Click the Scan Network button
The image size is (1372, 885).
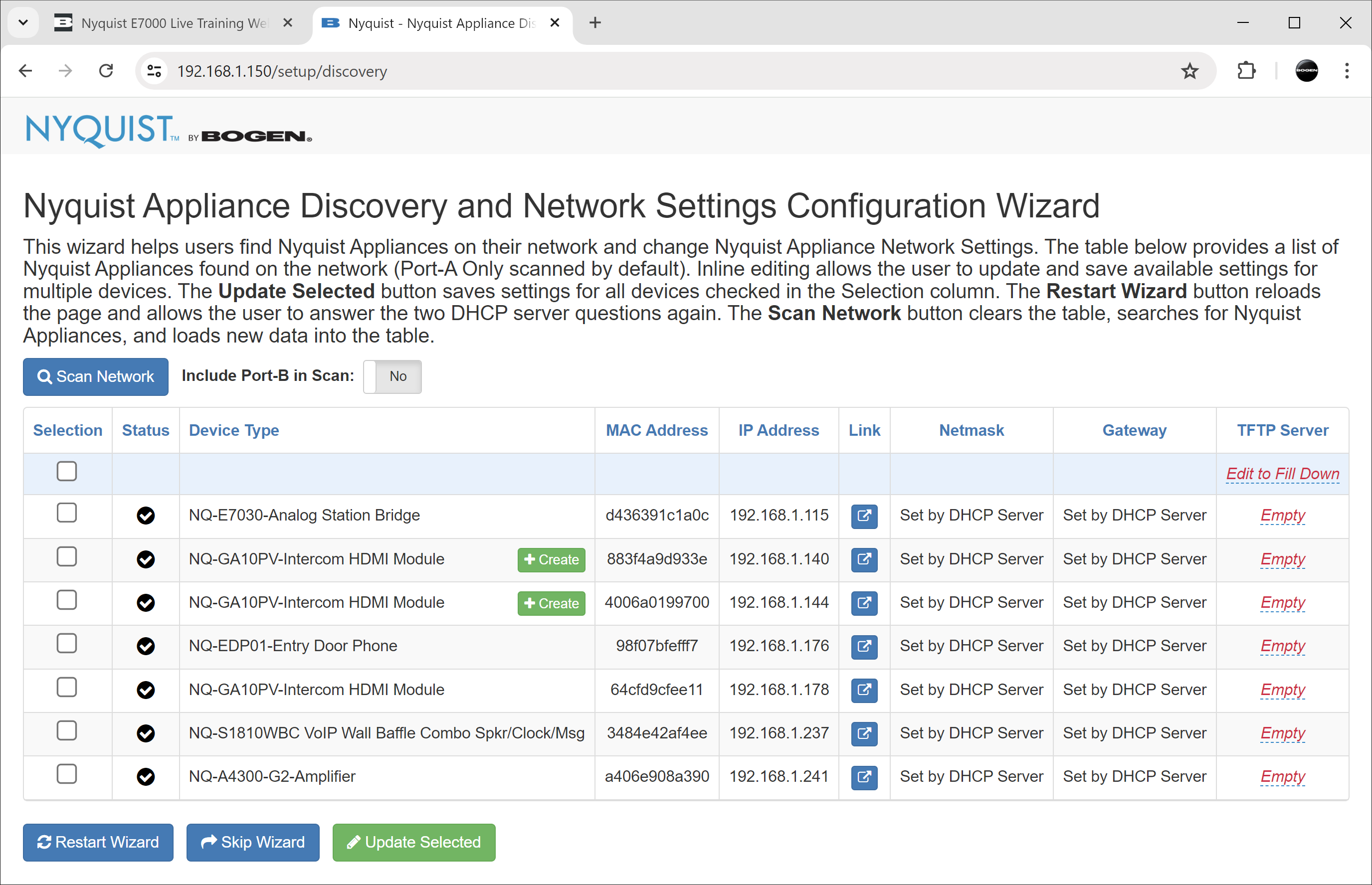tap(95, 376)
